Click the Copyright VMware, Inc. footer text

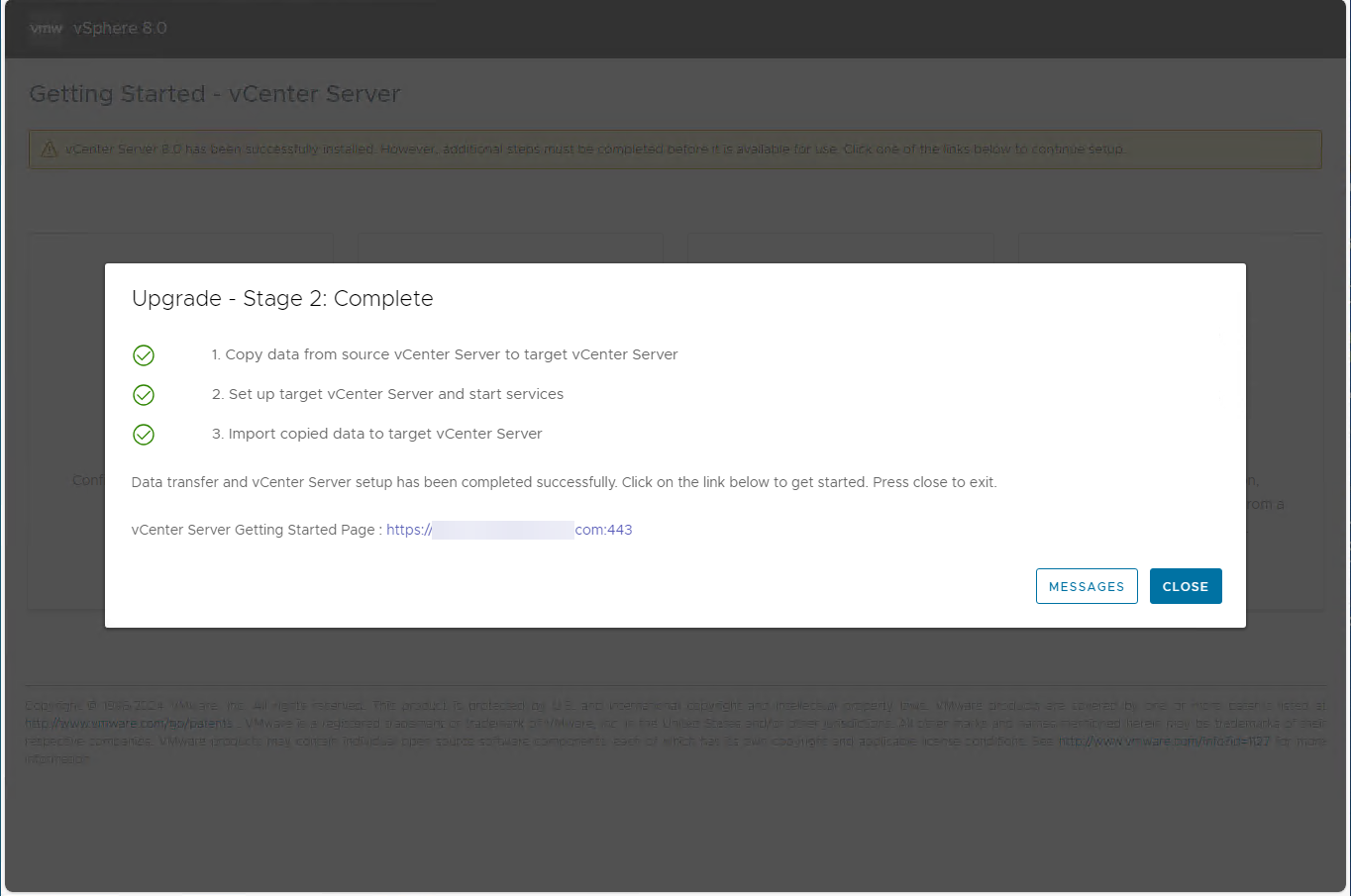point(675,733)
